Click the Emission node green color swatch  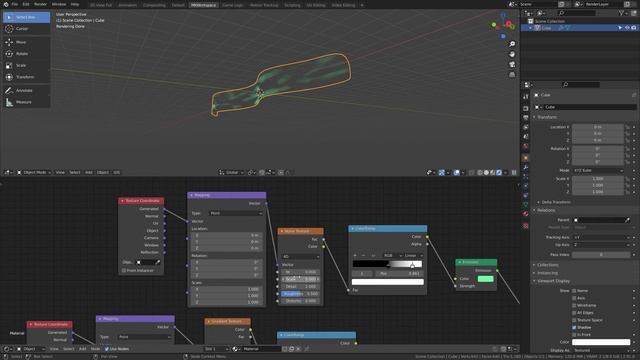(x=485, y=279)
